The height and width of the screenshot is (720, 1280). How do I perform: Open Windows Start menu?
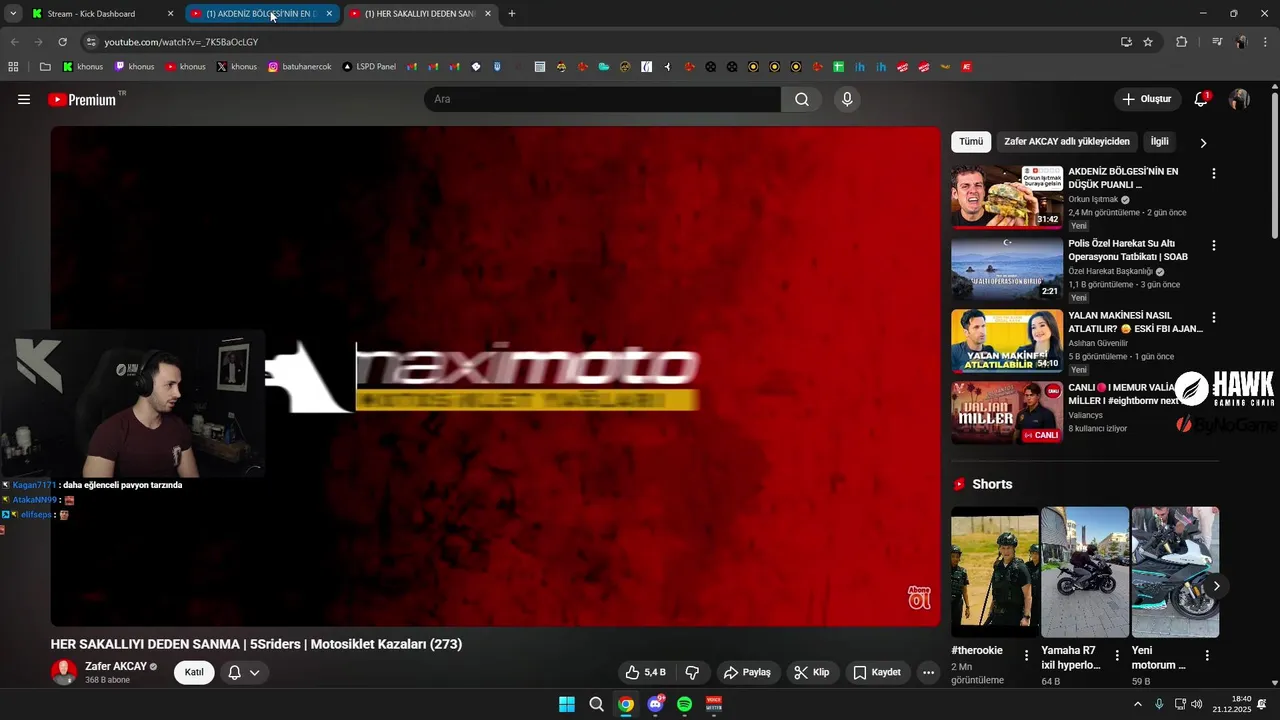tap(567, 704)
